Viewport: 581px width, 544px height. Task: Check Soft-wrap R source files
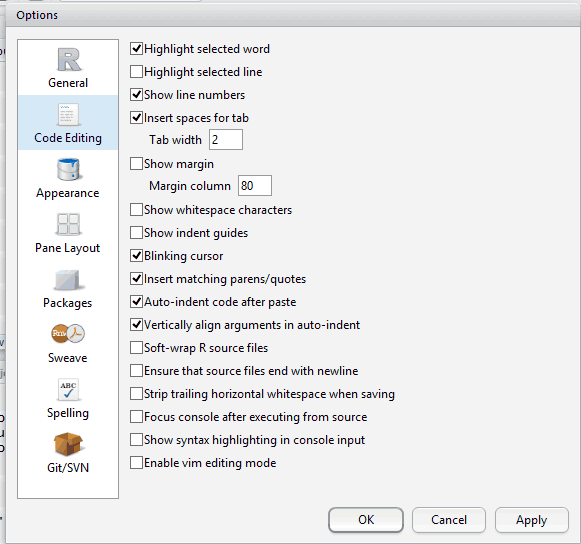(x=136, y=348)
